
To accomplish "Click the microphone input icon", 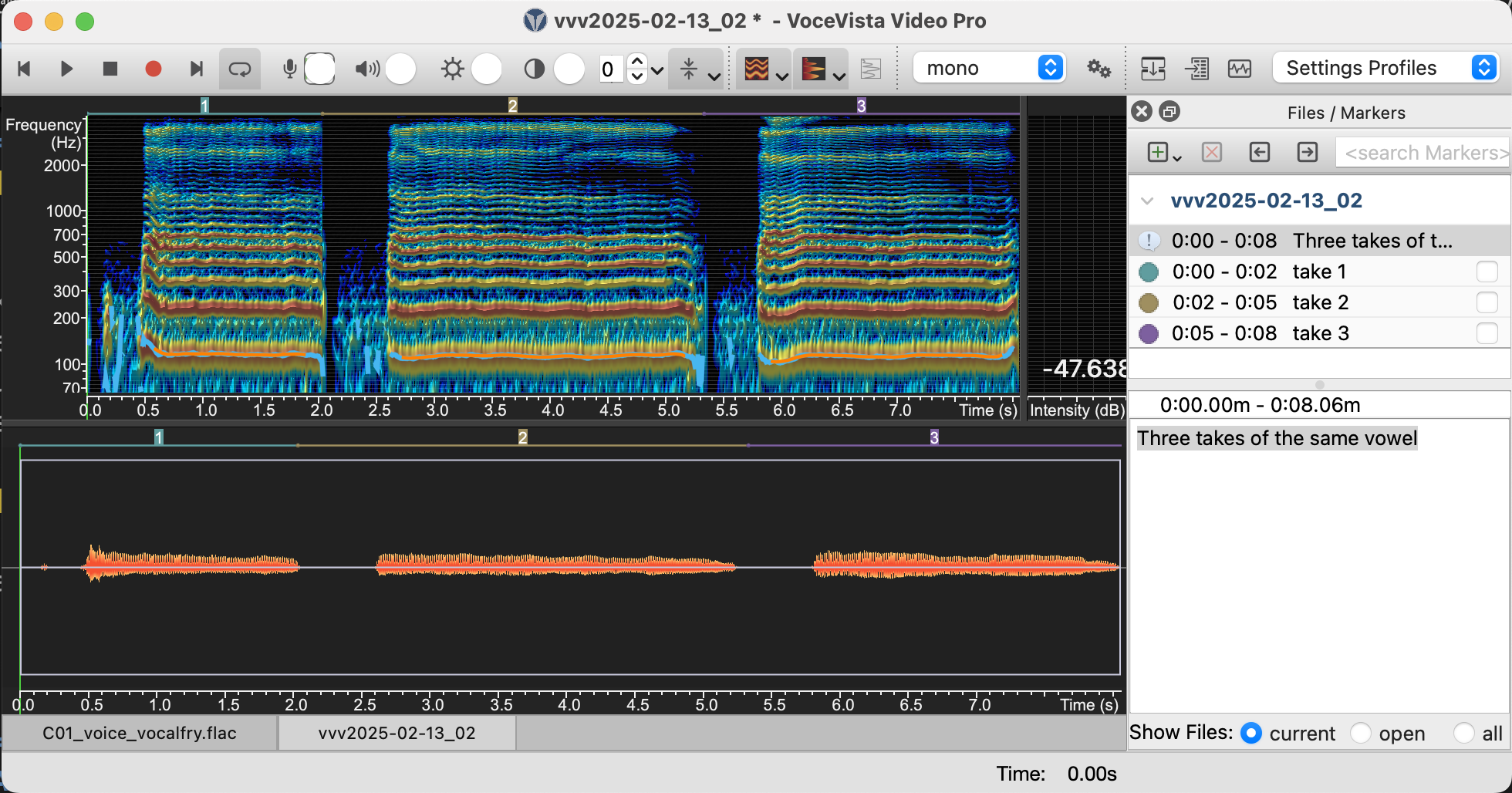I will [x=290, y=69].
